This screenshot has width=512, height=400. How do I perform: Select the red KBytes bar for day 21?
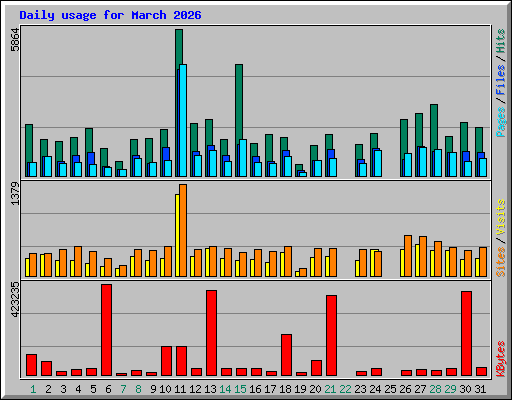point(331,336)
